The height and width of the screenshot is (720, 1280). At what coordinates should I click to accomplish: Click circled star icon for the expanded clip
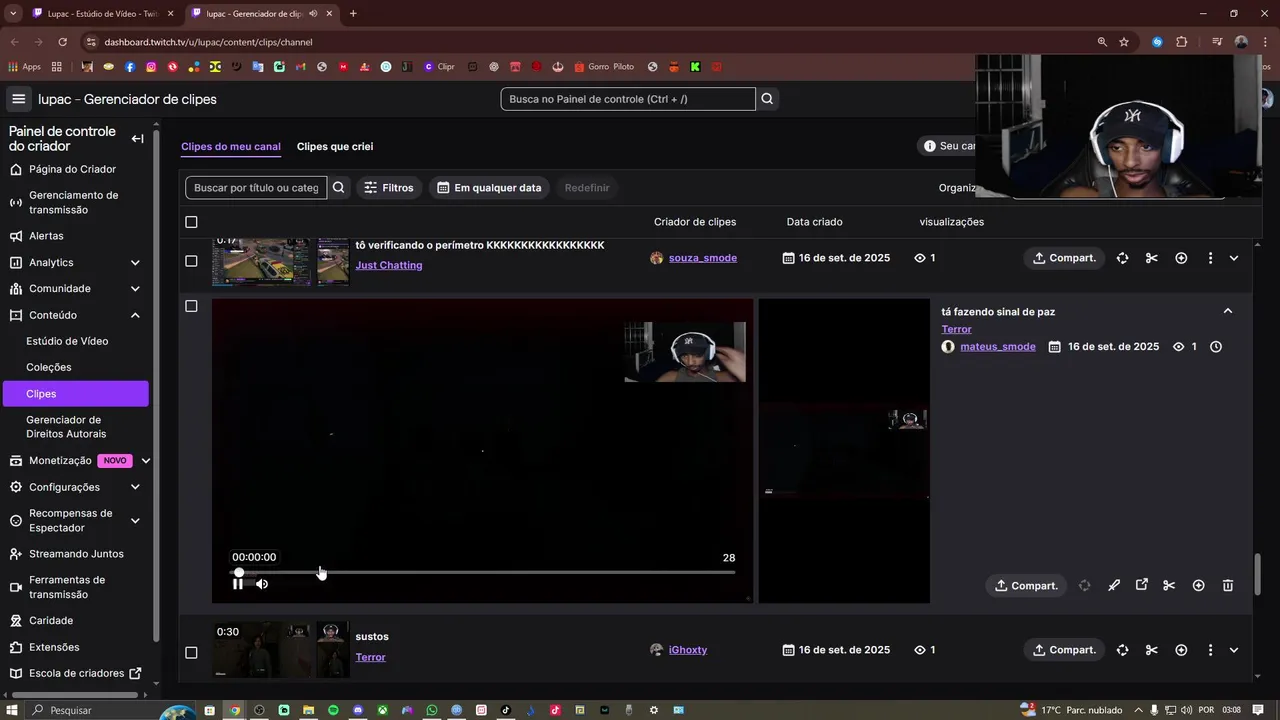point(1198,586)
